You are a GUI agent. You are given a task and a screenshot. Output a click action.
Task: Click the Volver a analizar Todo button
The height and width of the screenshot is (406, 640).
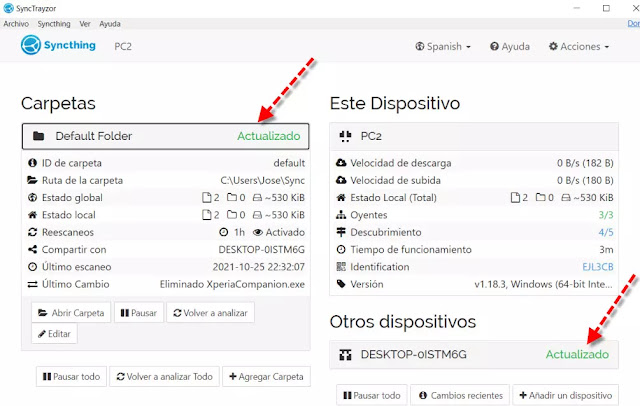tap(164, 376)
